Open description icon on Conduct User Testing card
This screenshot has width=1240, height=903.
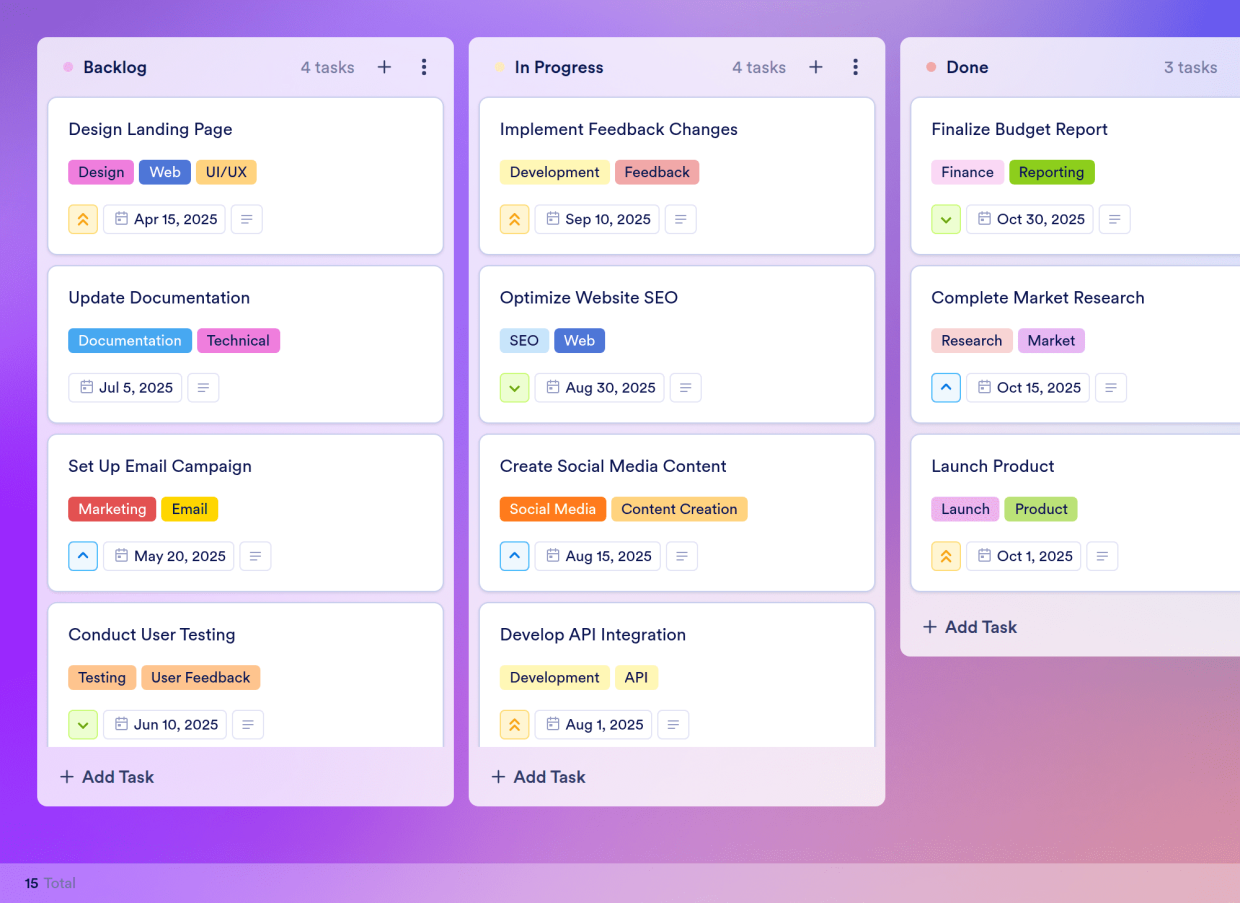coord(248,724)
